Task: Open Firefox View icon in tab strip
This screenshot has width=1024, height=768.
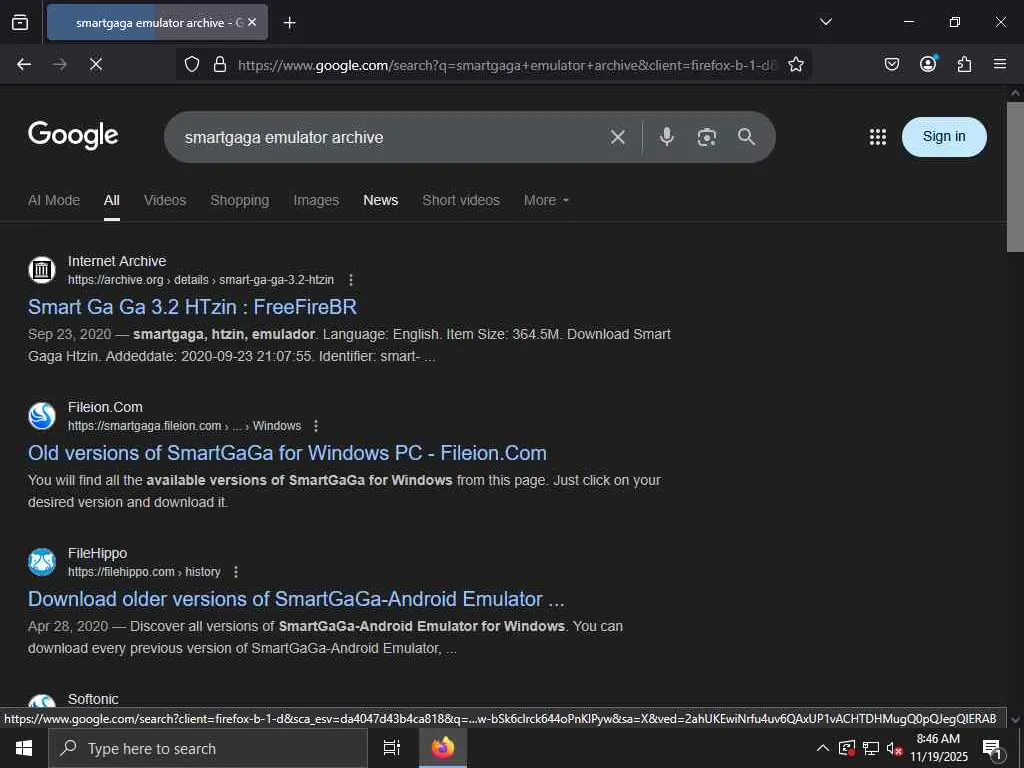Action: point(20,22)
